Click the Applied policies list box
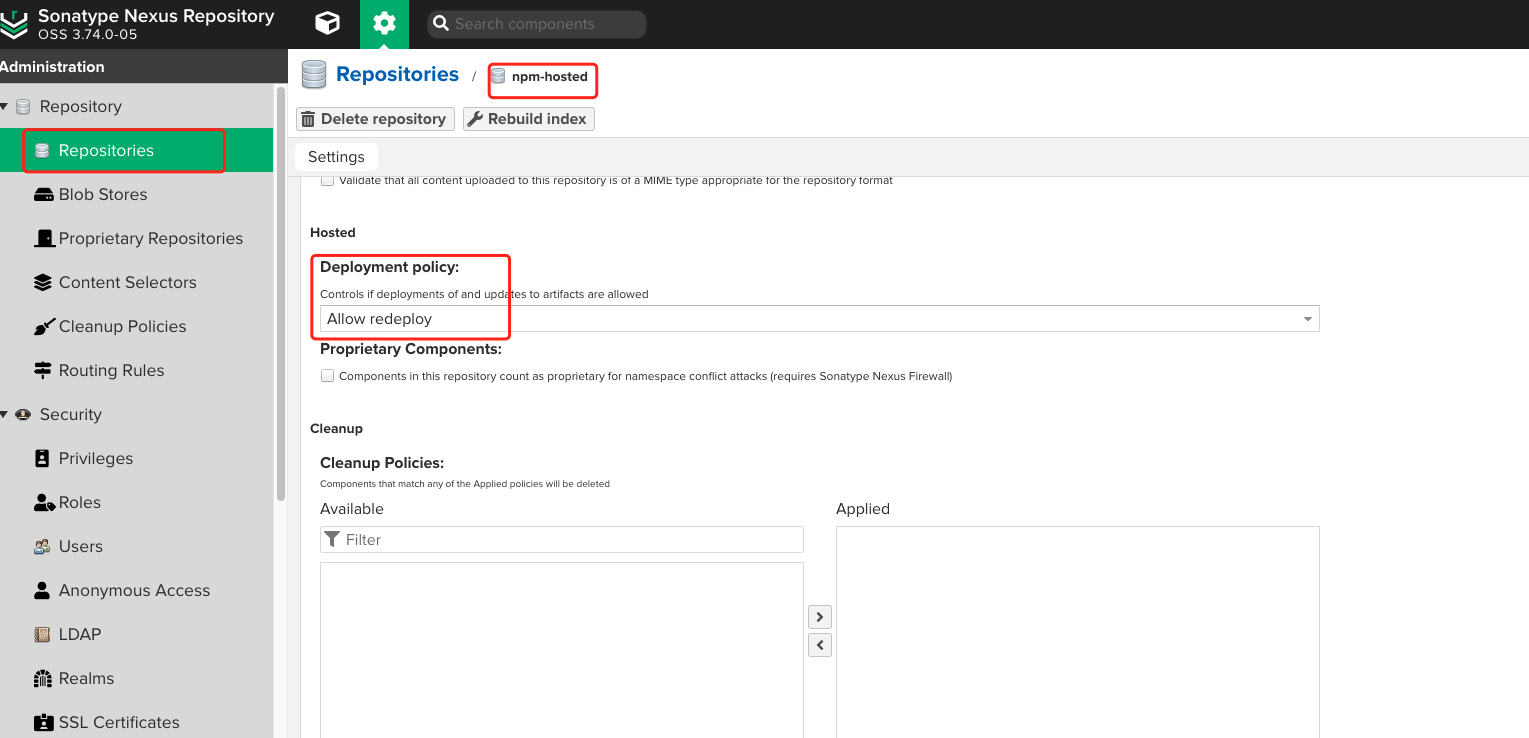 [1078, 632]
